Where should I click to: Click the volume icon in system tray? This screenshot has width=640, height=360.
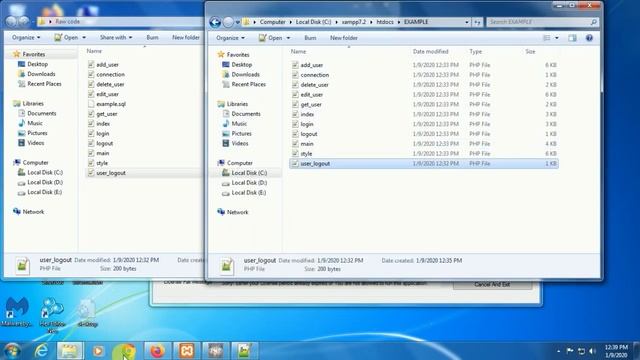click(592, 351)
